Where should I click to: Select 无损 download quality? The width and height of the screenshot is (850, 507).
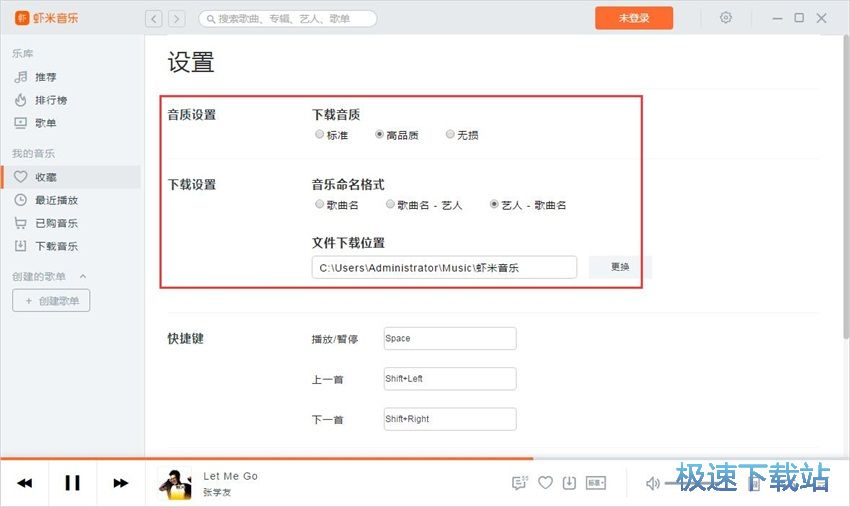449,134
